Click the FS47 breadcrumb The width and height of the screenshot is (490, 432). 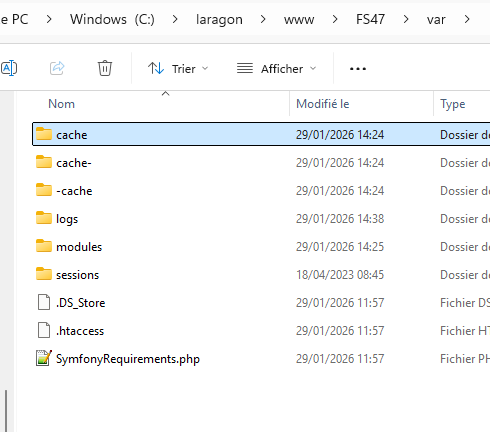(370, 19)
